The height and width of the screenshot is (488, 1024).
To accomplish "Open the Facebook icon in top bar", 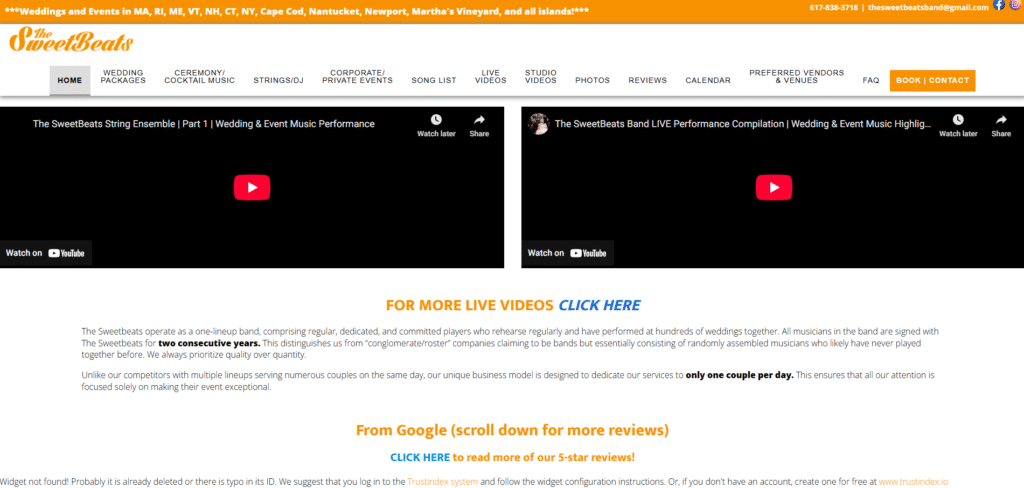I will point(999,6).
